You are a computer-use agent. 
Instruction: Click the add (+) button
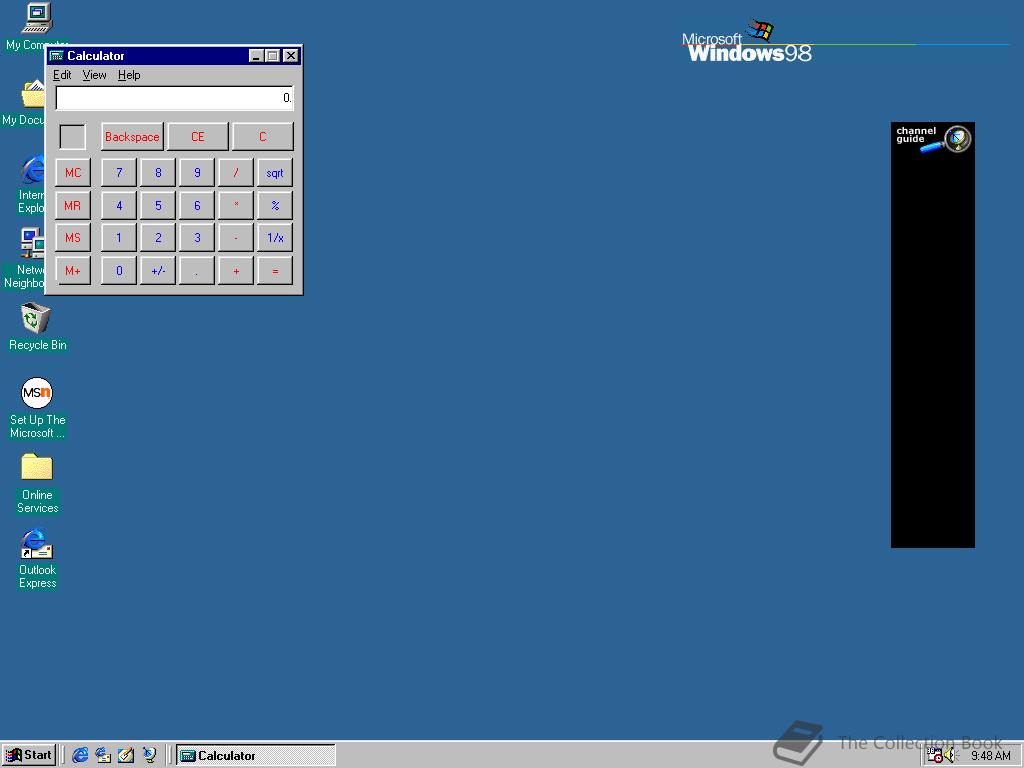[x=236, y=270]
